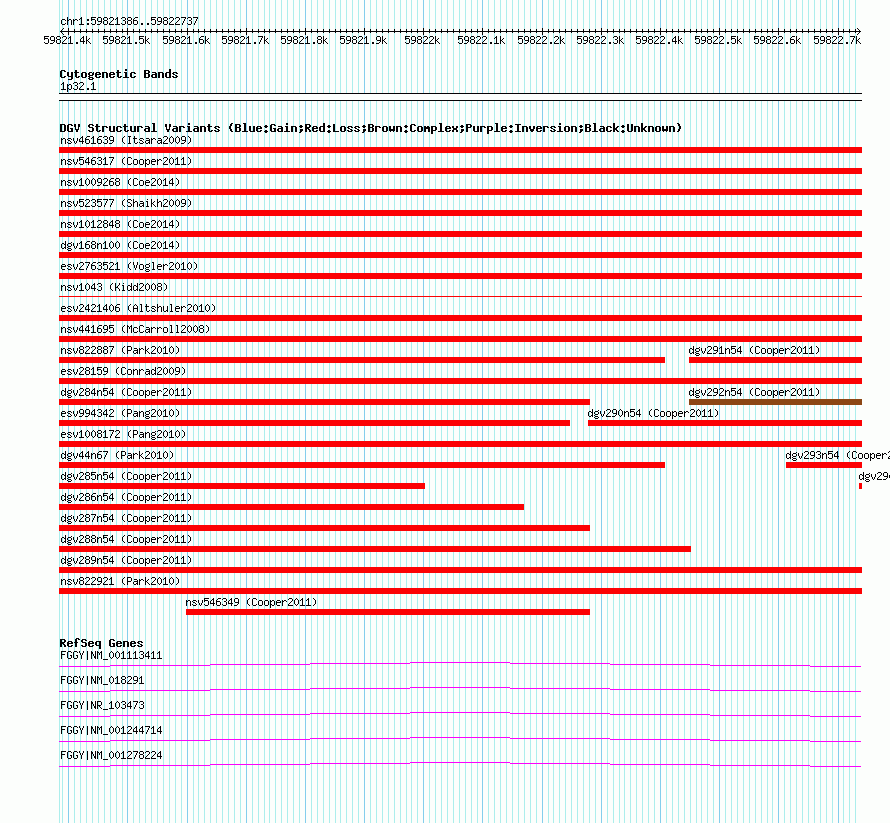Open variant nsv546317 (Cooper2011)
Image resolution: width=890 pixels, height=823 pixels.
[126, 161]
